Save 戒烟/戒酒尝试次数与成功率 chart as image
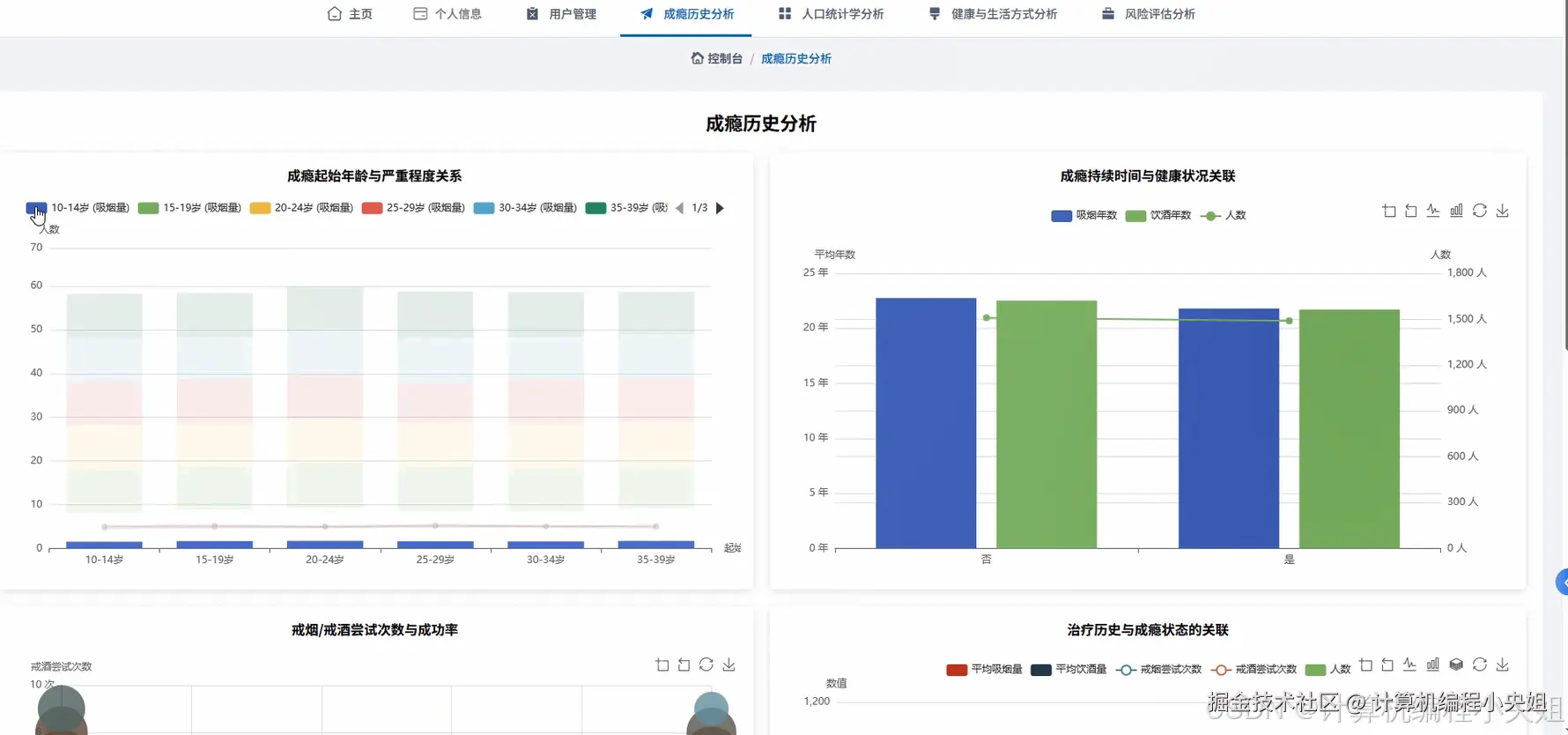The height and width of the screenshot is (735, 1568). pos(729,664)
